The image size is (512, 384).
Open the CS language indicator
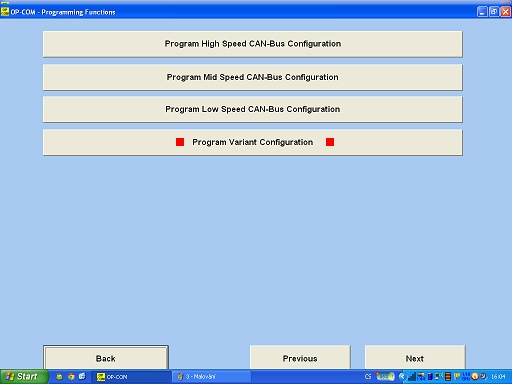(368, 377)
